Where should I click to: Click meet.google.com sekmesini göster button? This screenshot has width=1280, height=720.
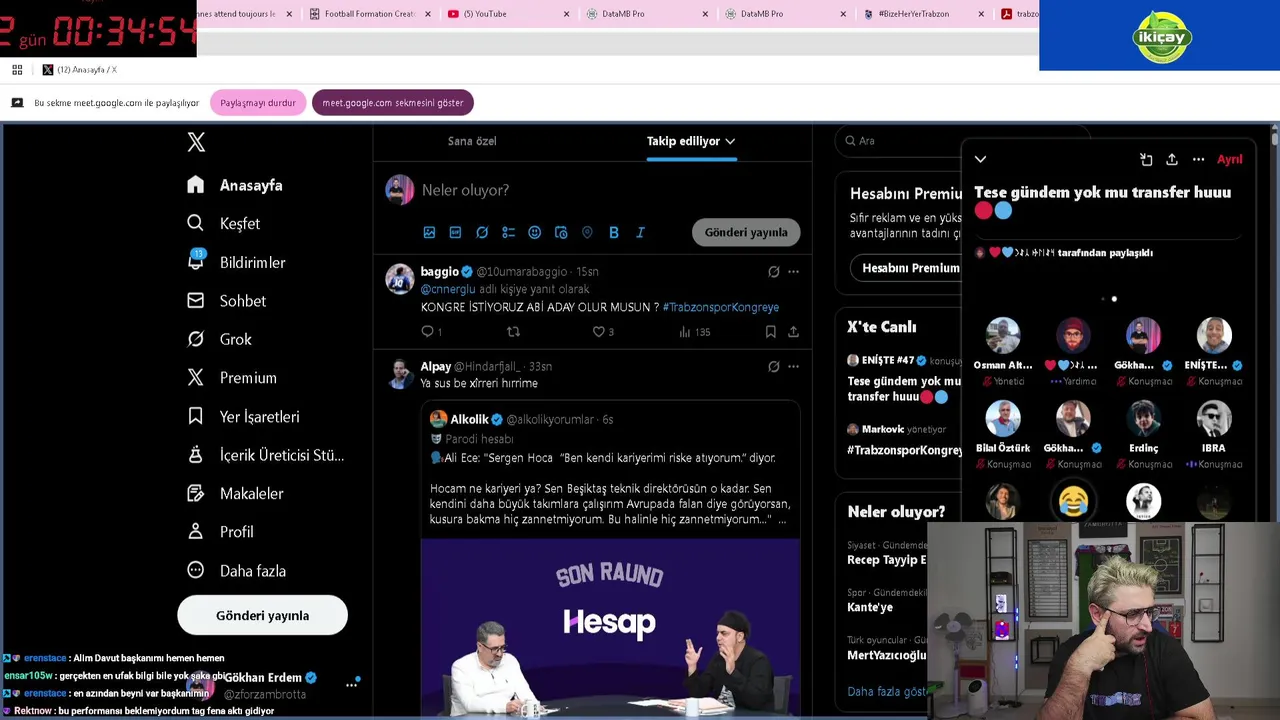point(392,103)
